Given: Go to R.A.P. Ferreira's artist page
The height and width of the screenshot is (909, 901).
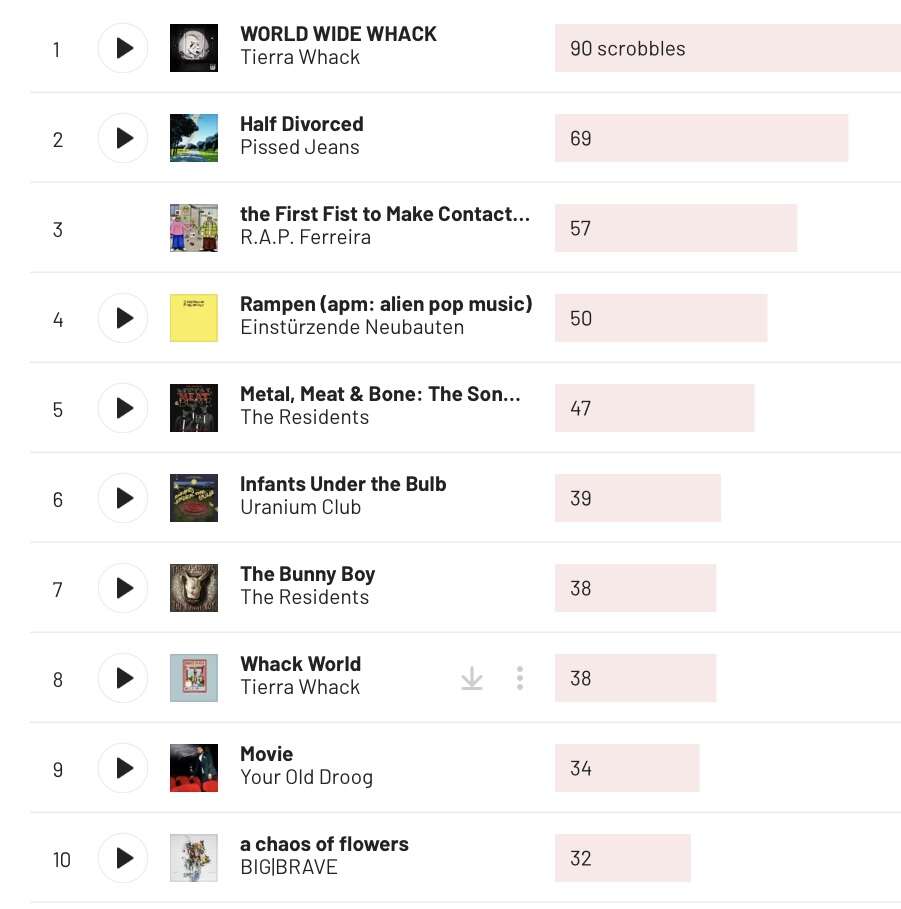Looking at the screenshot, I should click(x=305, y=238).
